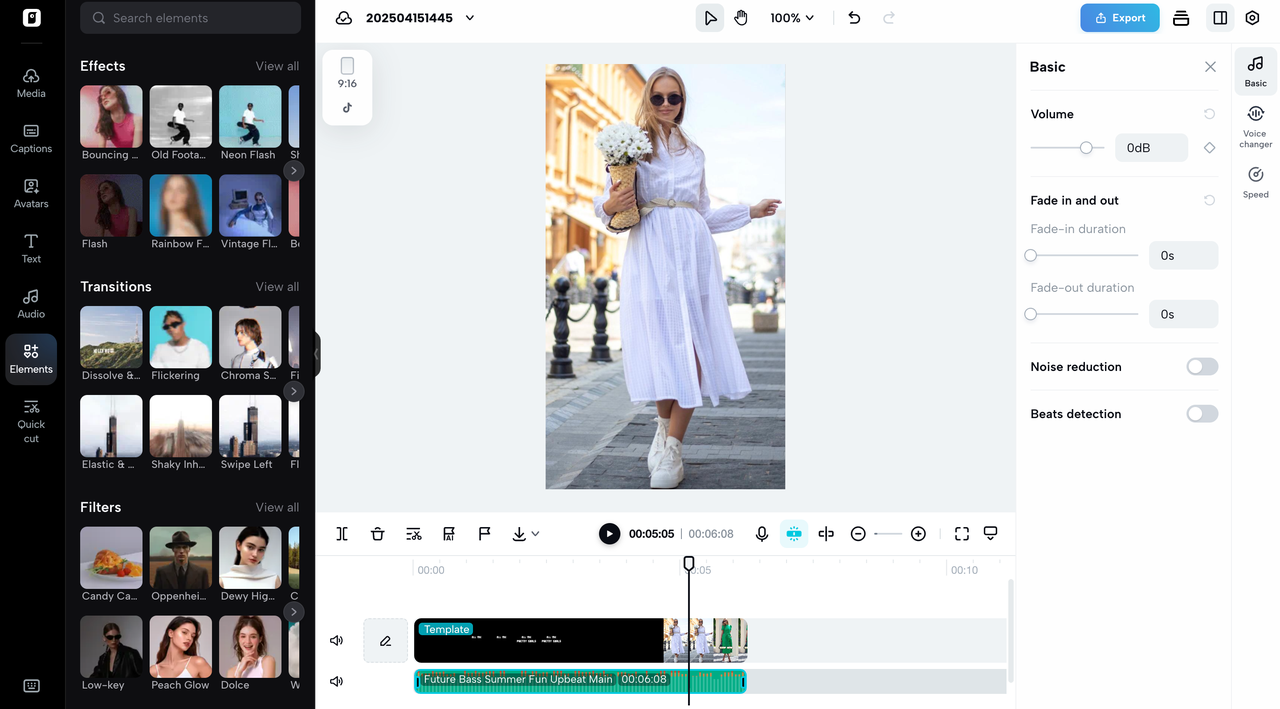This screenshot has height=709, width=1280.
Task: View all Transitions
Action: coord(277,286)
